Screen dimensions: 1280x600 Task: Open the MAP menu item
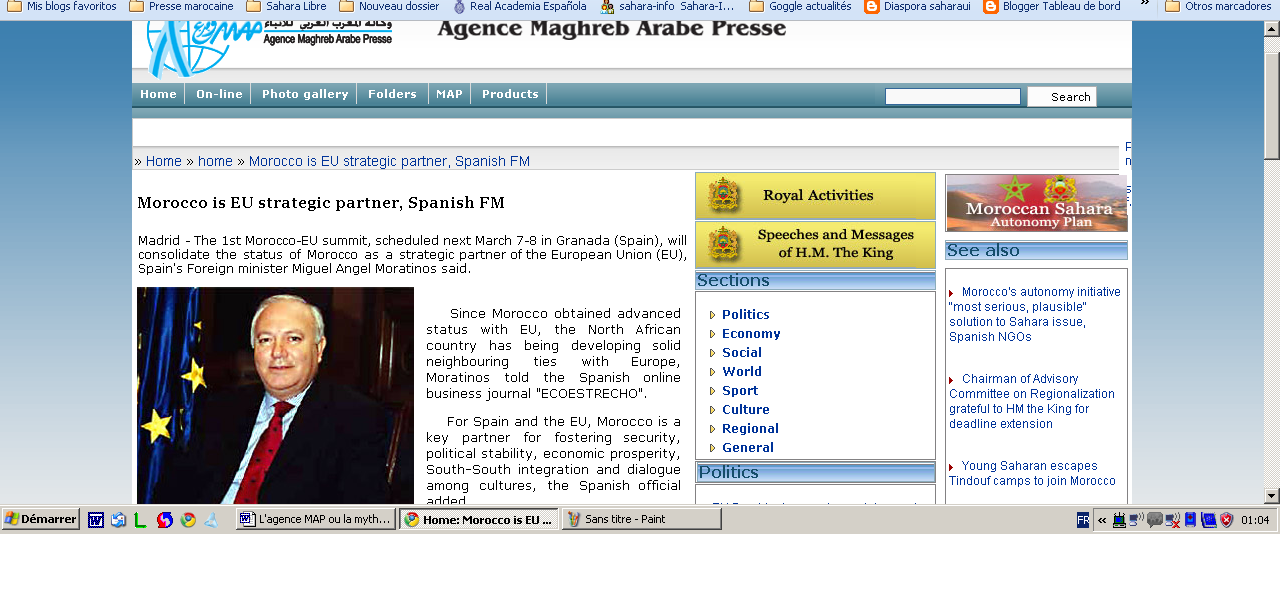coord(449,94)
